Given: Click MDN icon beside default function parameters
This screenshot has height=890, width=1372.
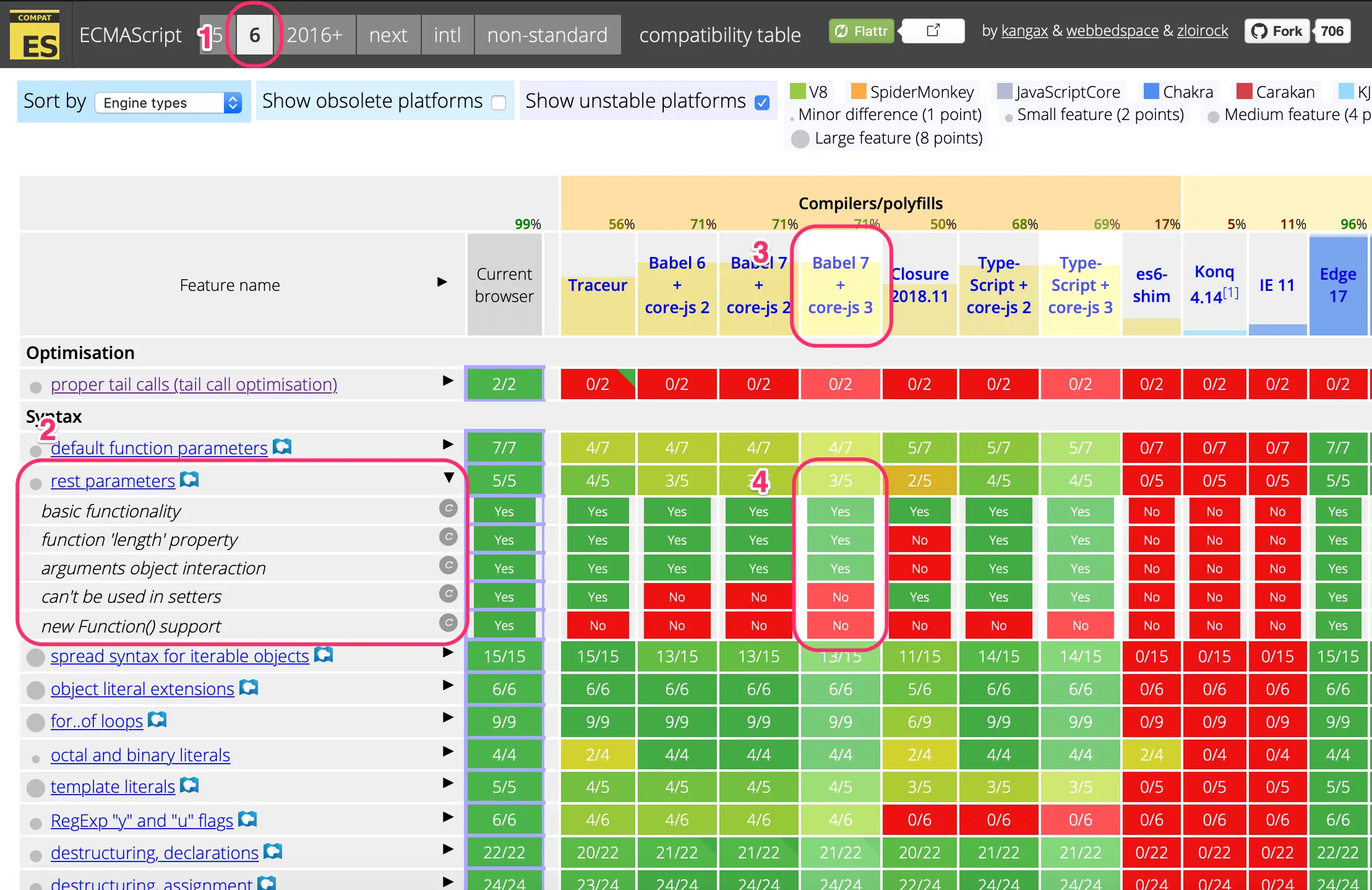Looking at the screenshot, I should 282,446.
